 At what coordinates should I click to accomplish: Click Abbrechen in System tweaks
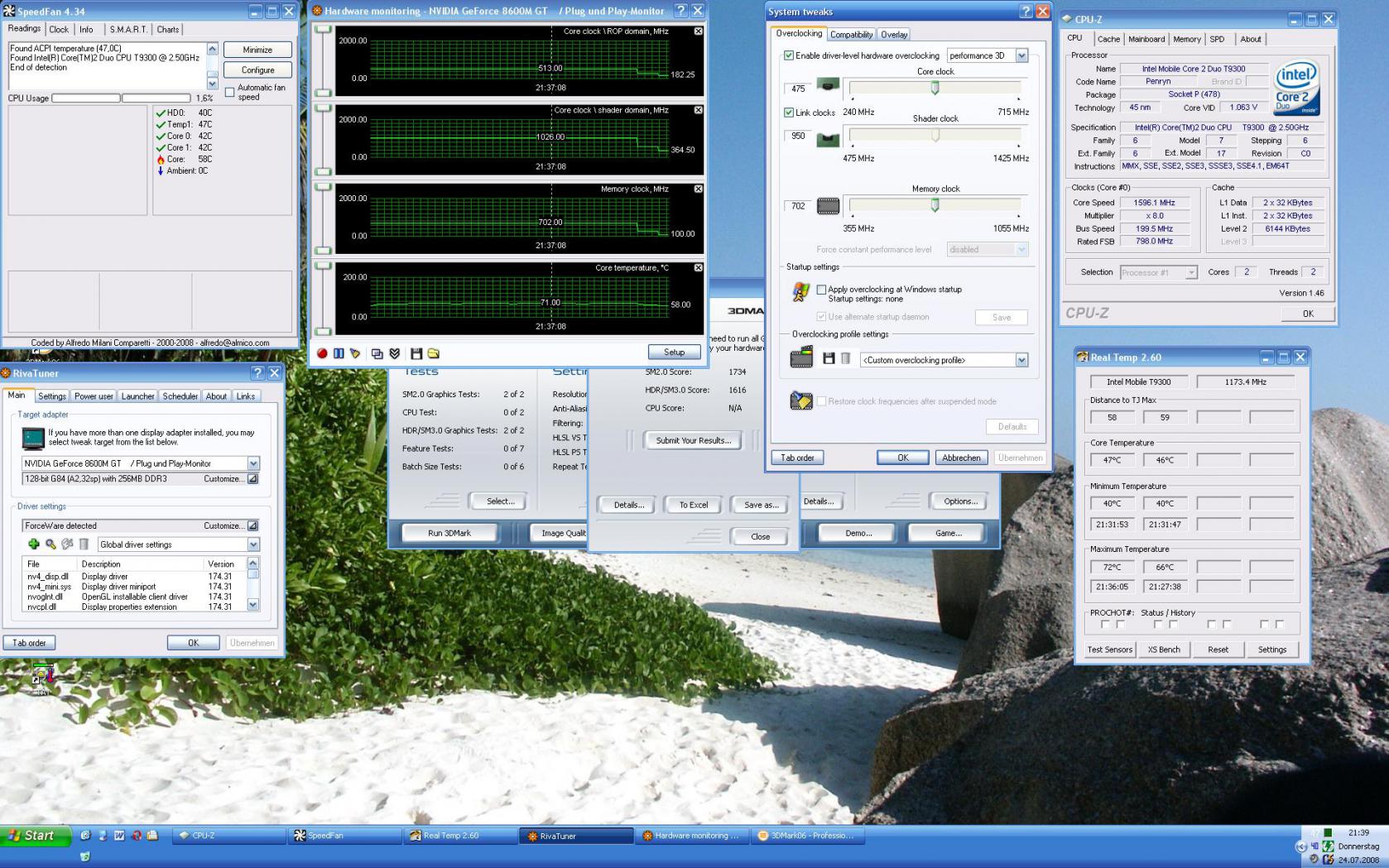(x=961, y=458)
